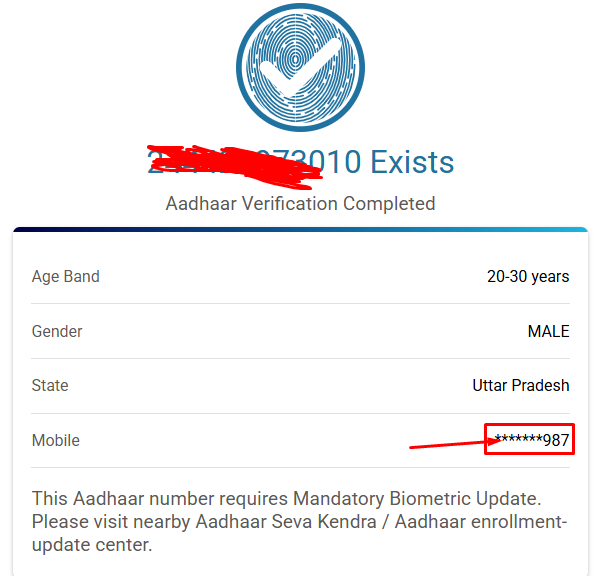
Task: Click the Gender row label
Action: (x=57, y=331)
